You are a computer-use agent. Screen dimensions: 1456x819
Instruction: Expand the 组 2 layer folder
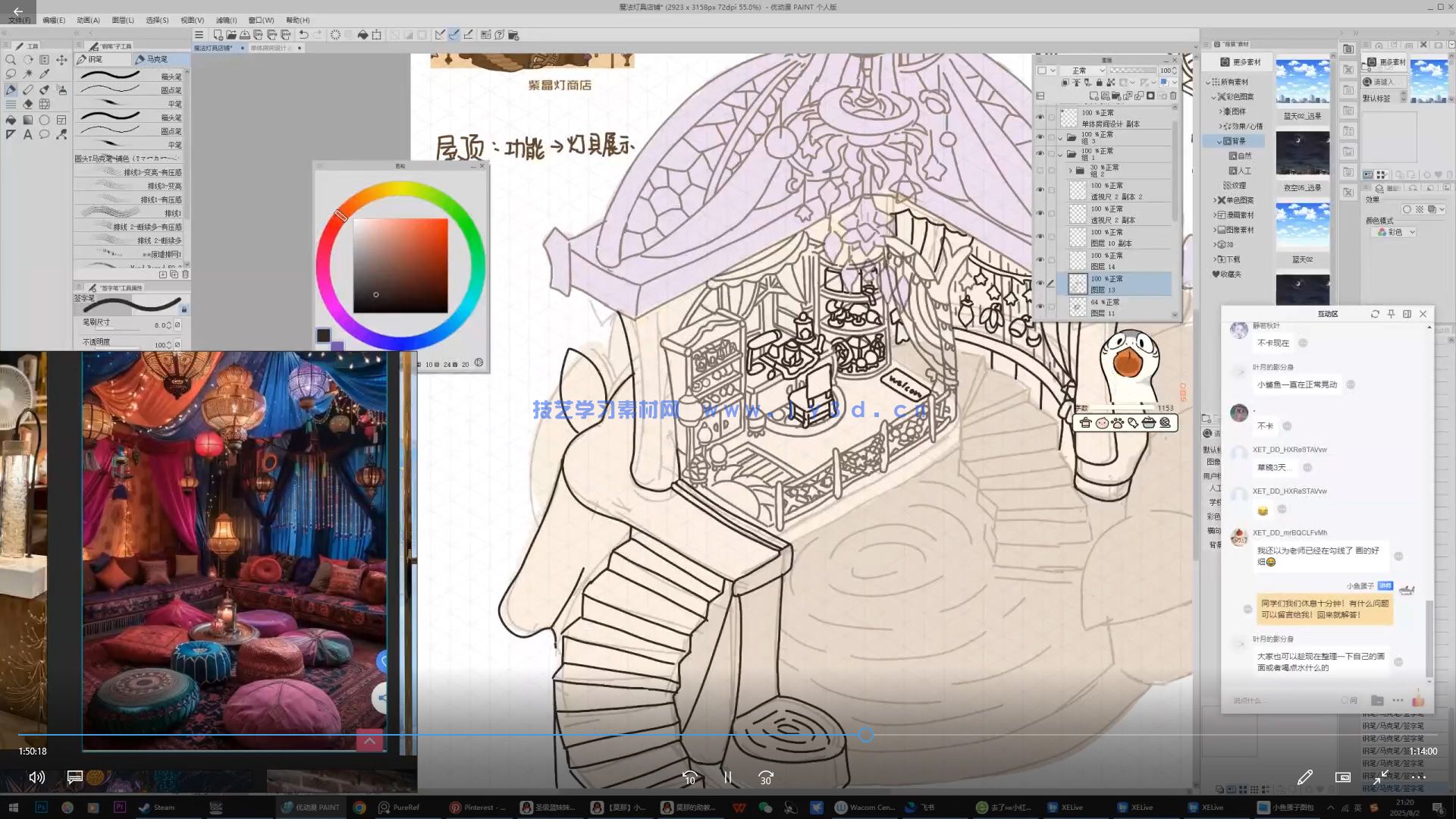pyautogui.click(x=1070, y=171)
